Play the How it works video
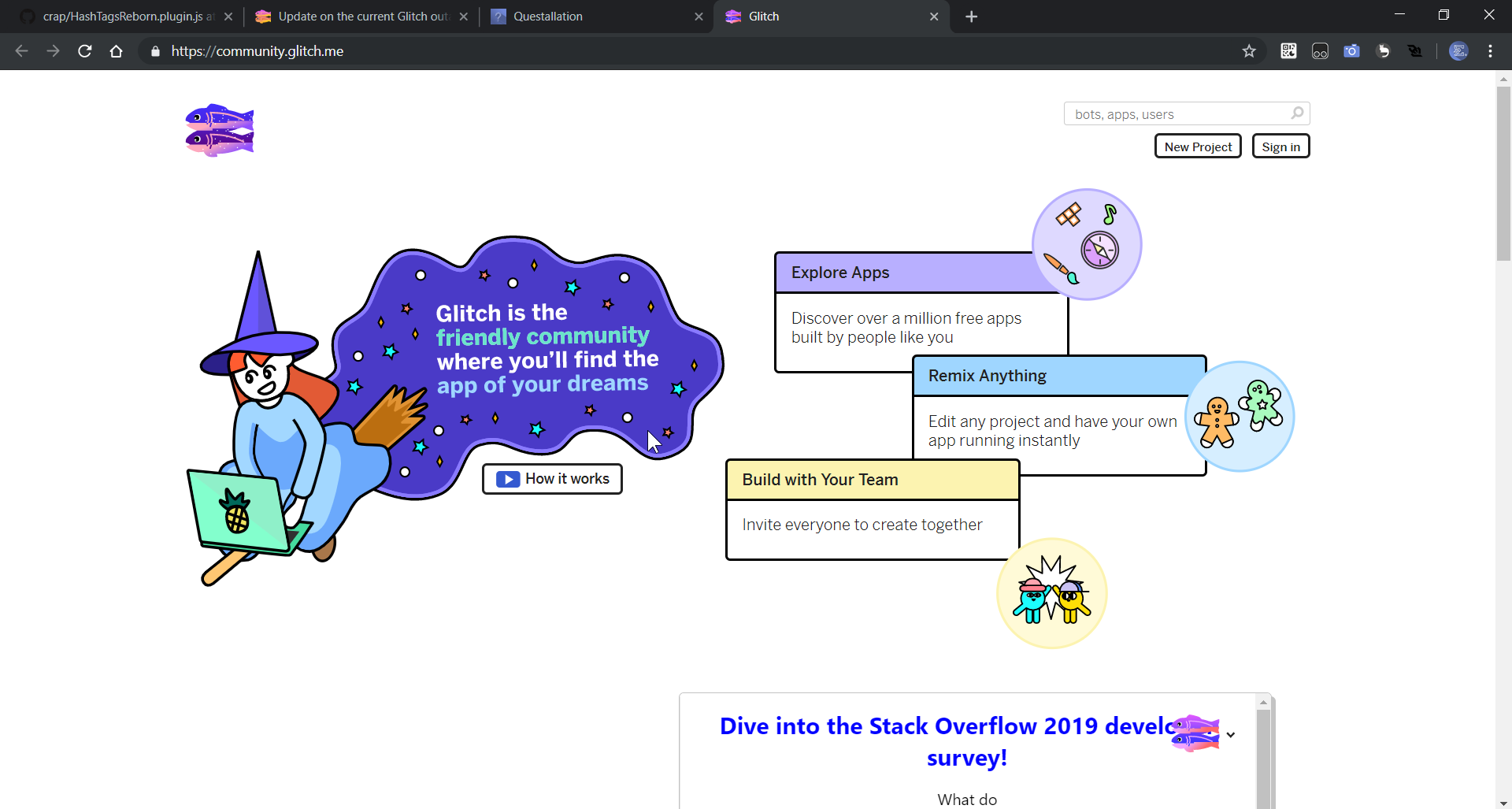 552,479
